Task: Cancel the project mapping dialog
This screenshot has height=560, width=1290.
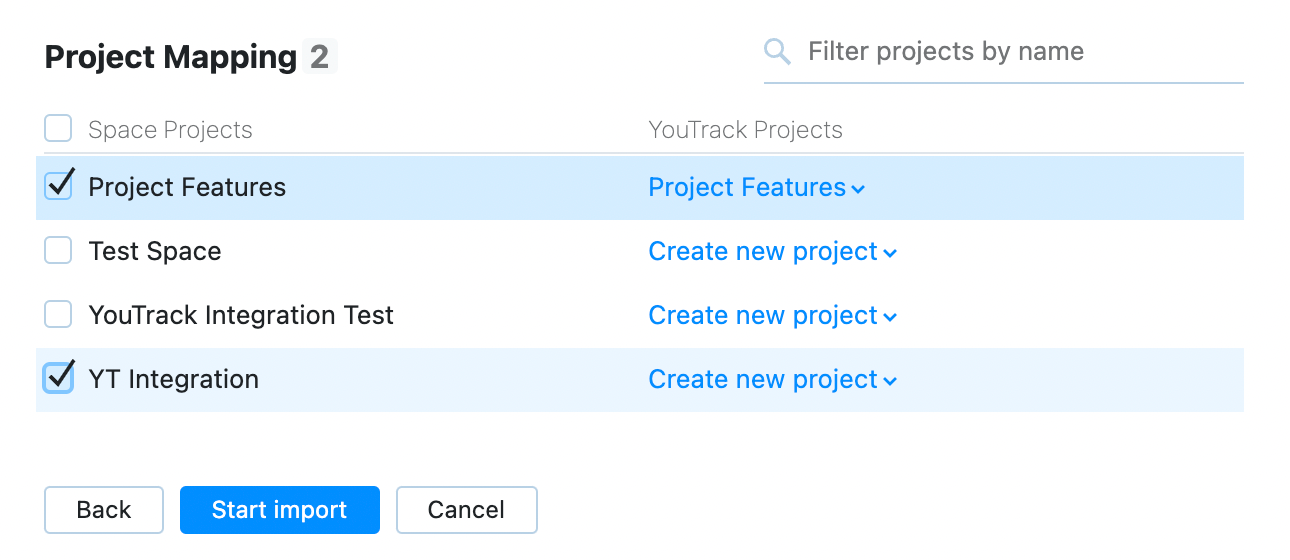Action: [x=466, y=510]
